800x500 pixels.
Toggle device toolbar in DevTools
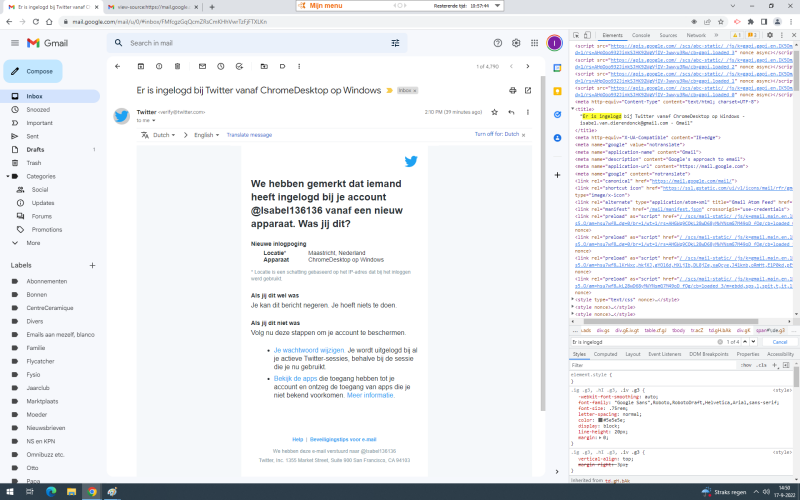[x=587, y=35]
